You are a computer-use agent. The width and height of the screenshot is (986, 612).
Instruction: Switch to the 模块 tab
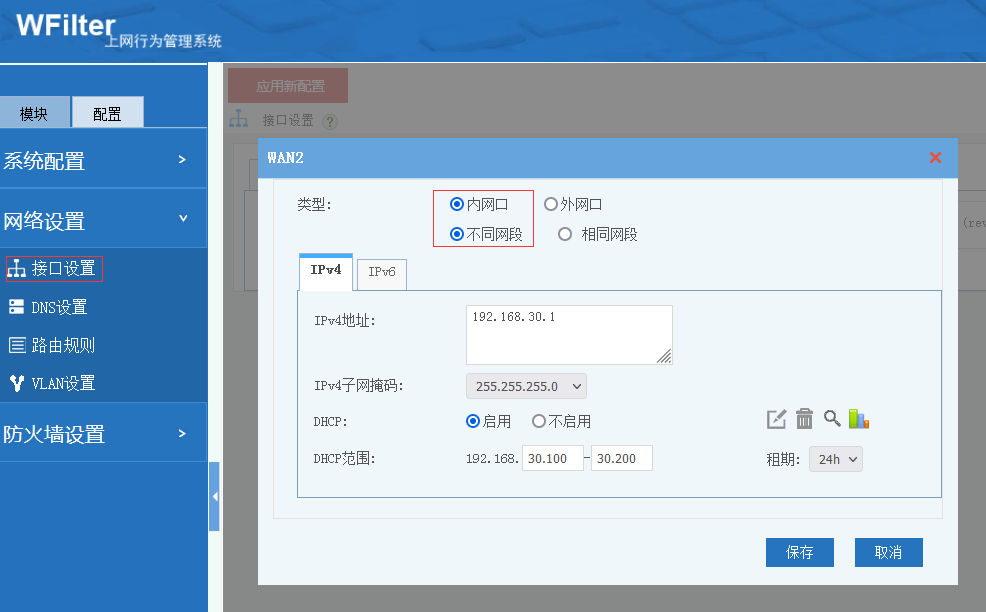click(x=34, y=113)
